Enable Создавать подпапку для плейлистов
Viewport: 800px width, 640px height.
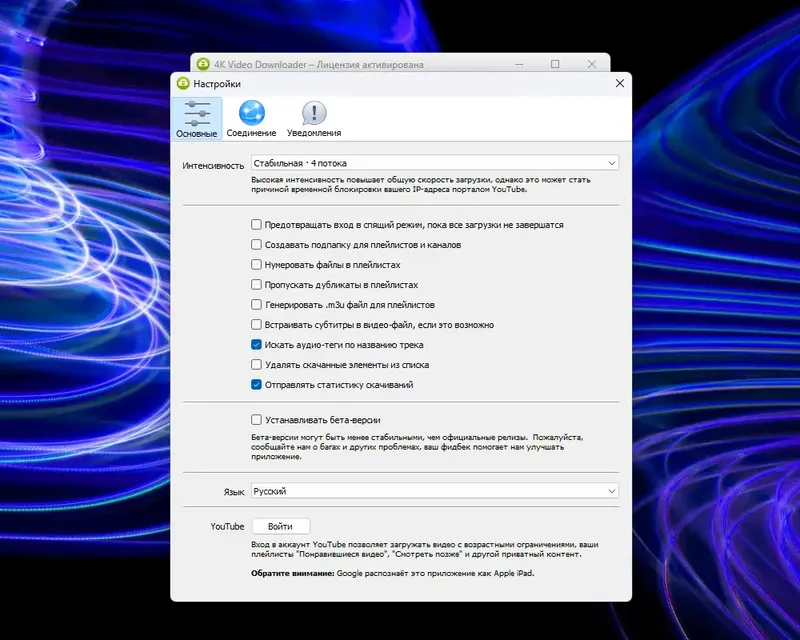(x=258, y=245)
